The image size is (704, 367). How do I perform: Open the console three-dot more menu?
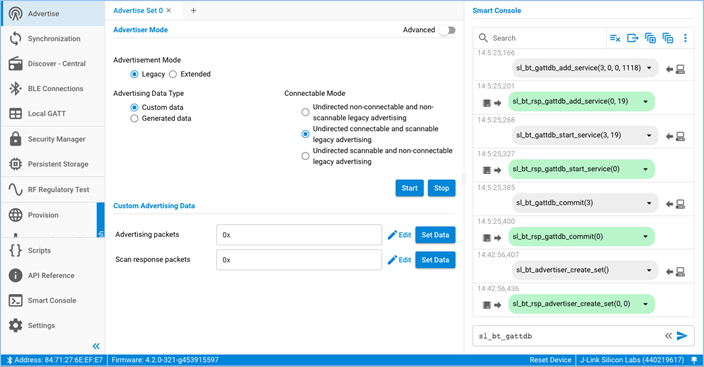tap(685, 38)
